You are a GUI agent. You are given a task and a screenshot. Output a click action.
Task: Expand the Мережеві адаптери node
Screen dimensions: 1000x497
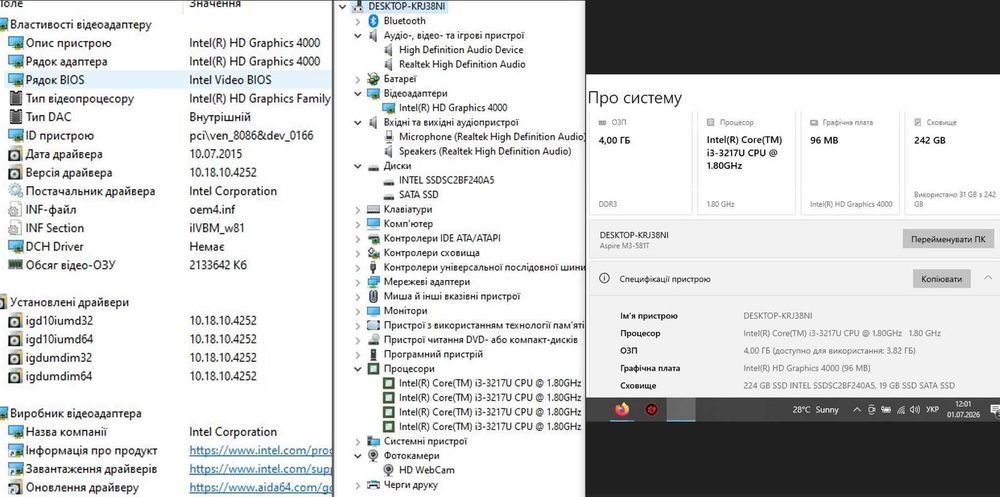(x=358, y=281)
